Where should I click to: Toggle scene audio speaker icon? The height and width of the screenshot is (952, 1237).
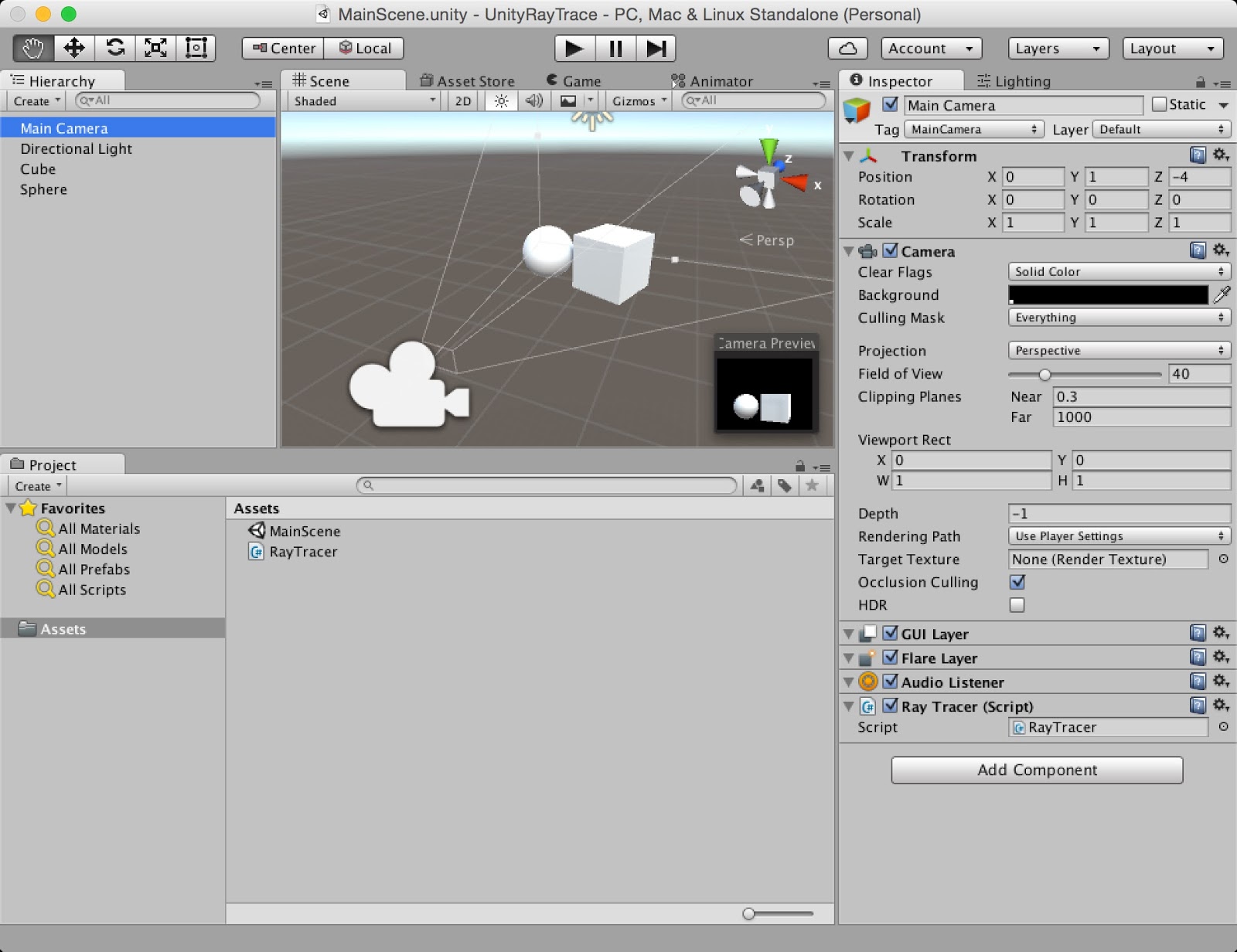coord(534,101)
